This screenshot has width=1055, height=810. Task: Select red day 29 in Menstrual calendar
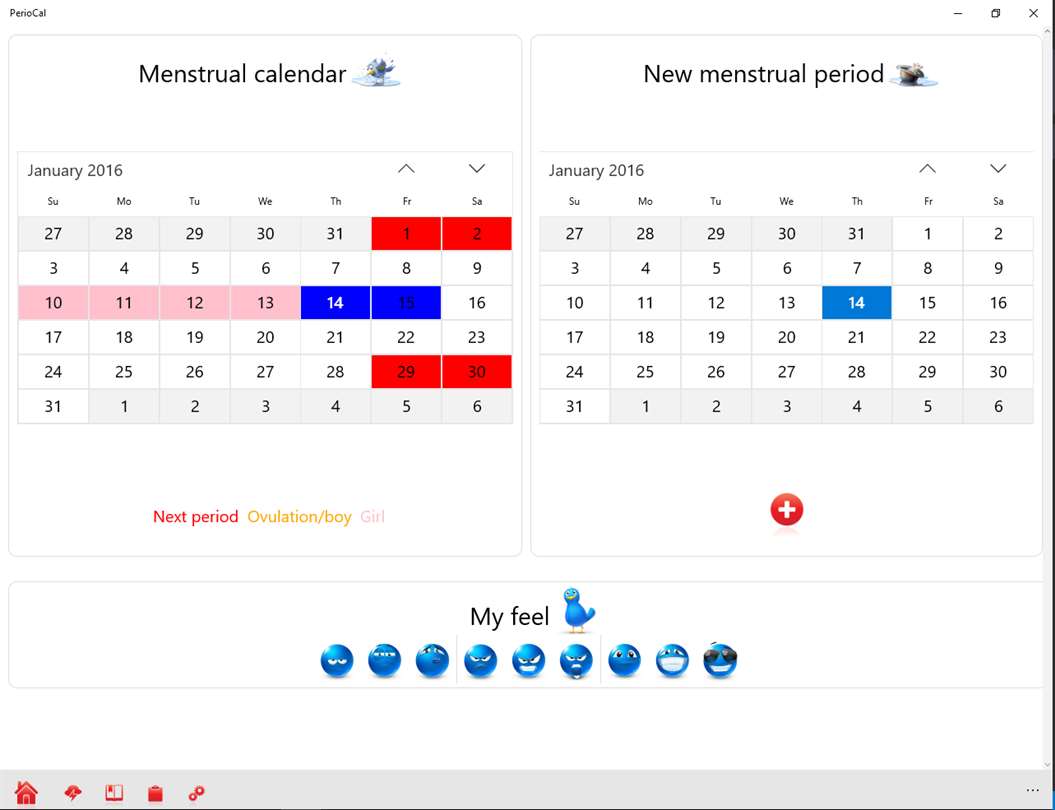(x=406, y=371)
